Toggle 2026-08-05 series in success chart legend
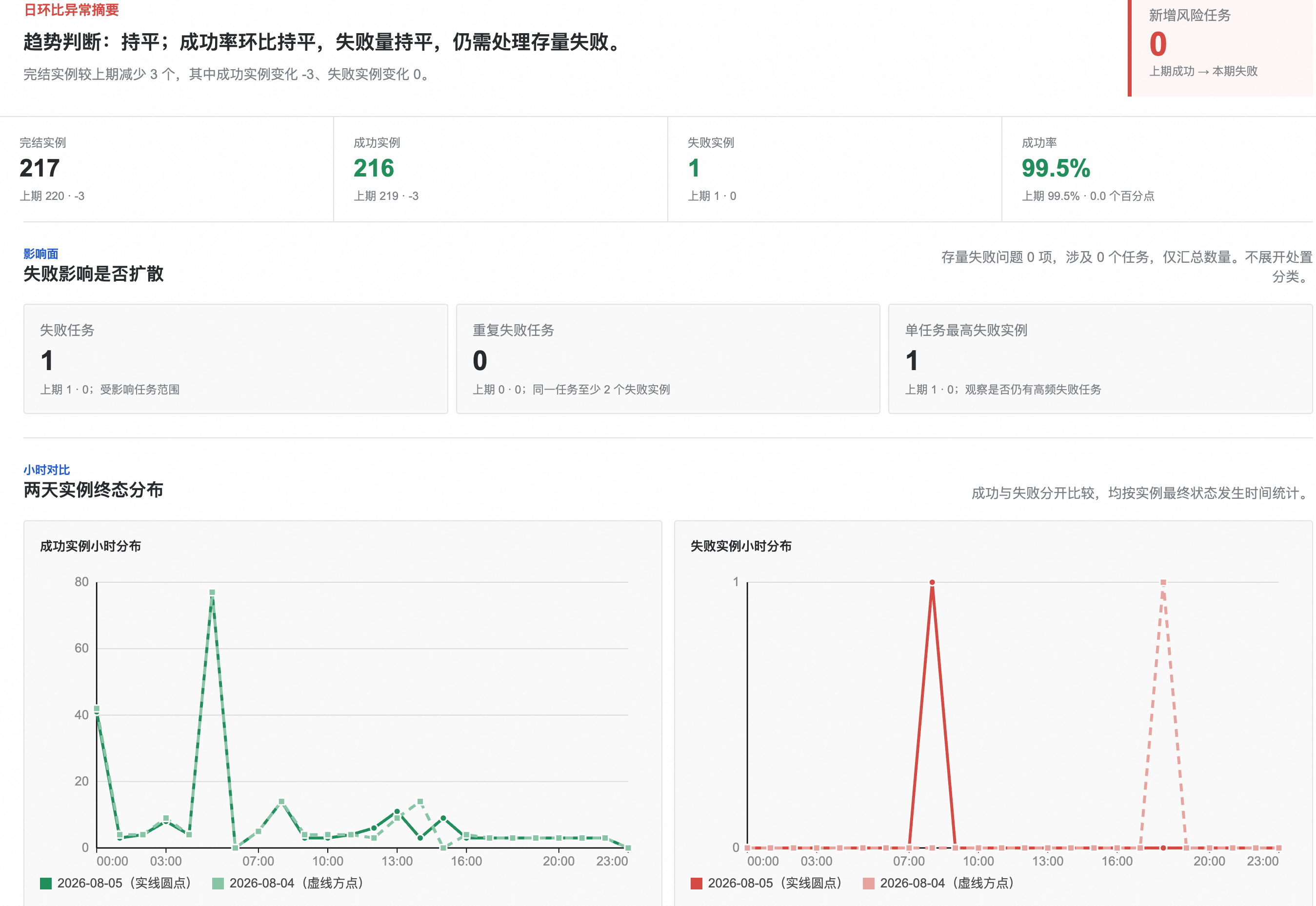Screen dimensions: 1316x906 pos(117,883)
